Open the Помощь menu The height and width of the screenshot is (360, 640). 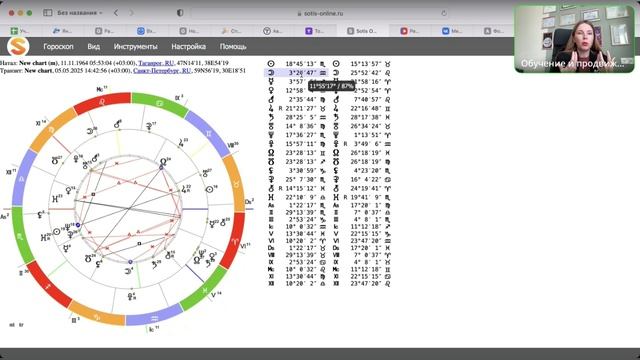[x=233, y=47]
